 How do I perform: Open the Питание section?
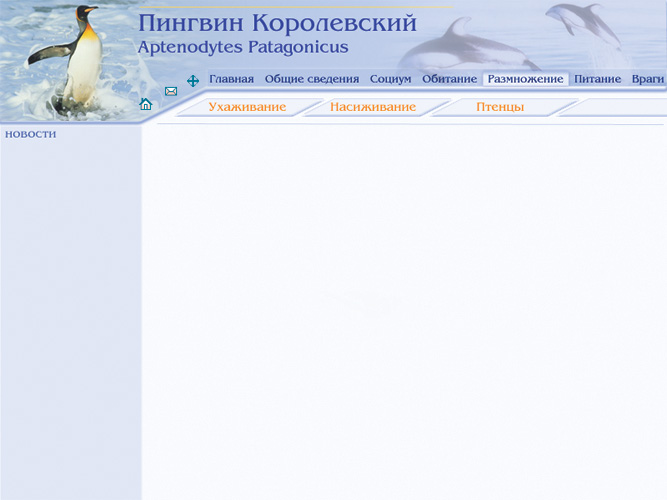pos(598,79)
